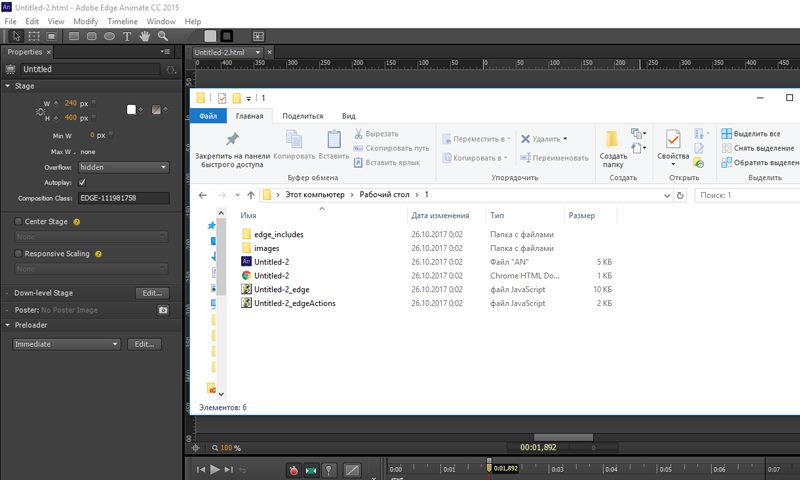Open the Overflow hidden dropdown
The image size is (800, 480).
pos(123,167)
